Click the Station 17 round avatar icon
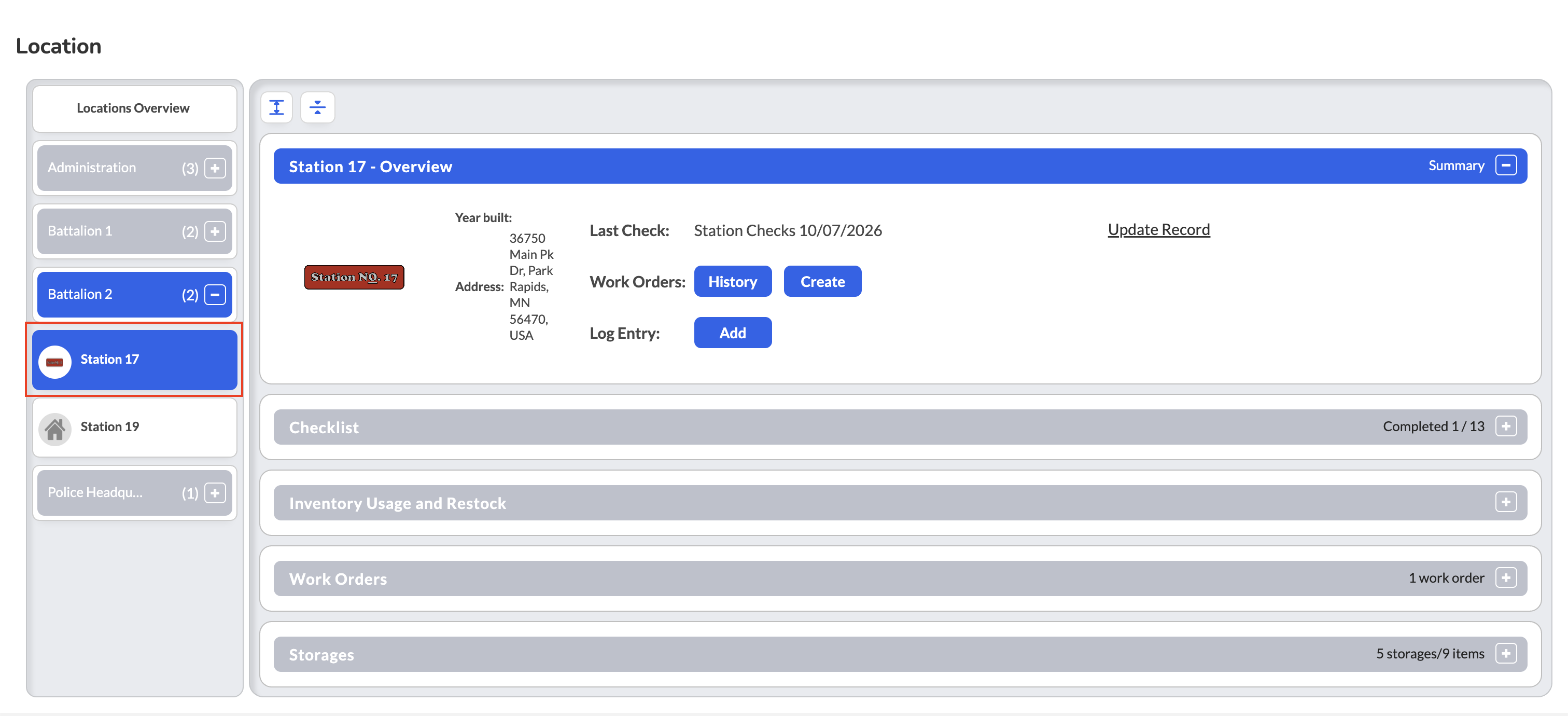The height and width of the screenshot is (716, 1568). [x=55, y=362]
